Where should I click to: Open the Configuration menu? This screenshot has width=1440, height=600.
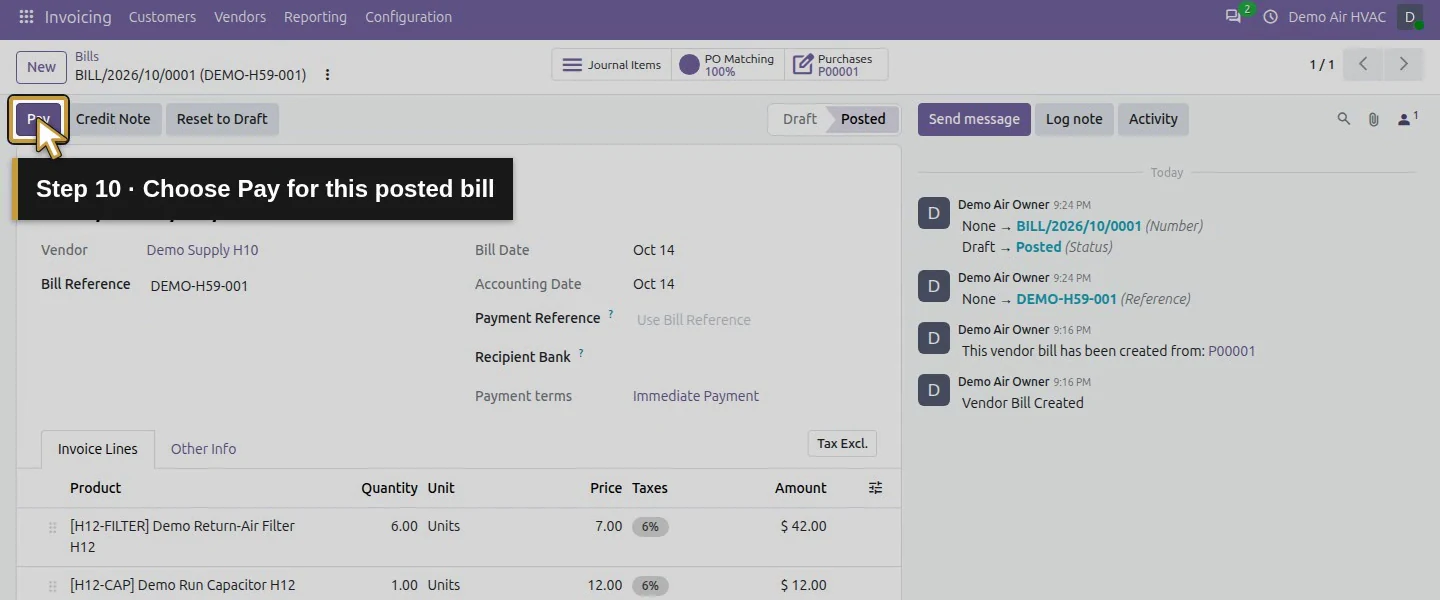408,17
